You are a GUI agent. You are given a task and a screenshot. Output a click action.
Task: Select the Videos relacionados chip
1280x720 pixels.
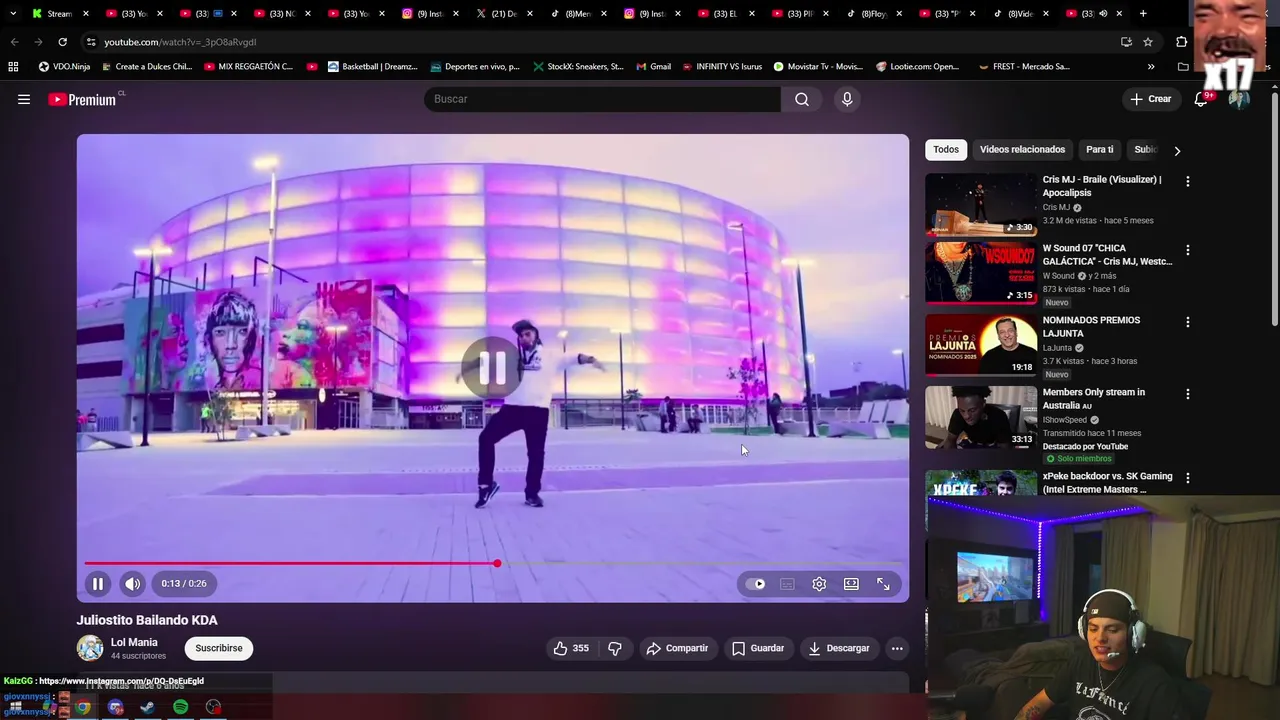(x=1022, y=149)
